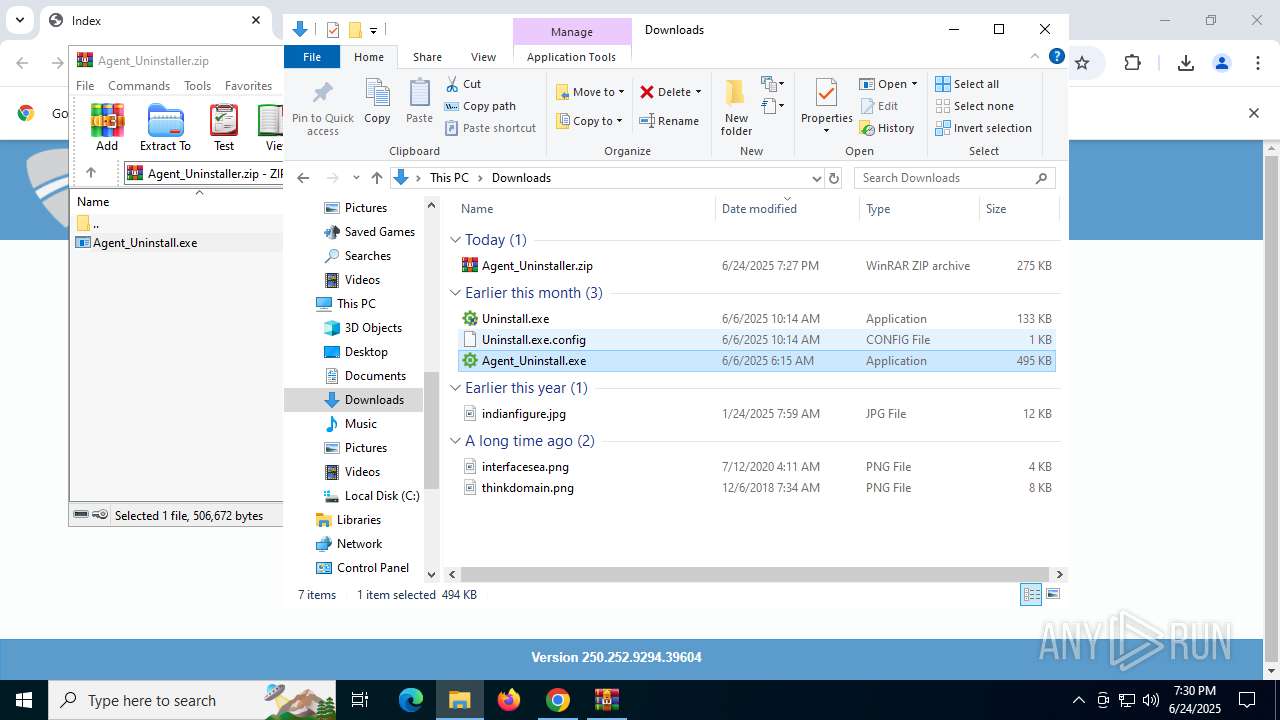Click the Paste shortcut command
This screenshot has height=720, width=1280.
[x=490, y=128]
